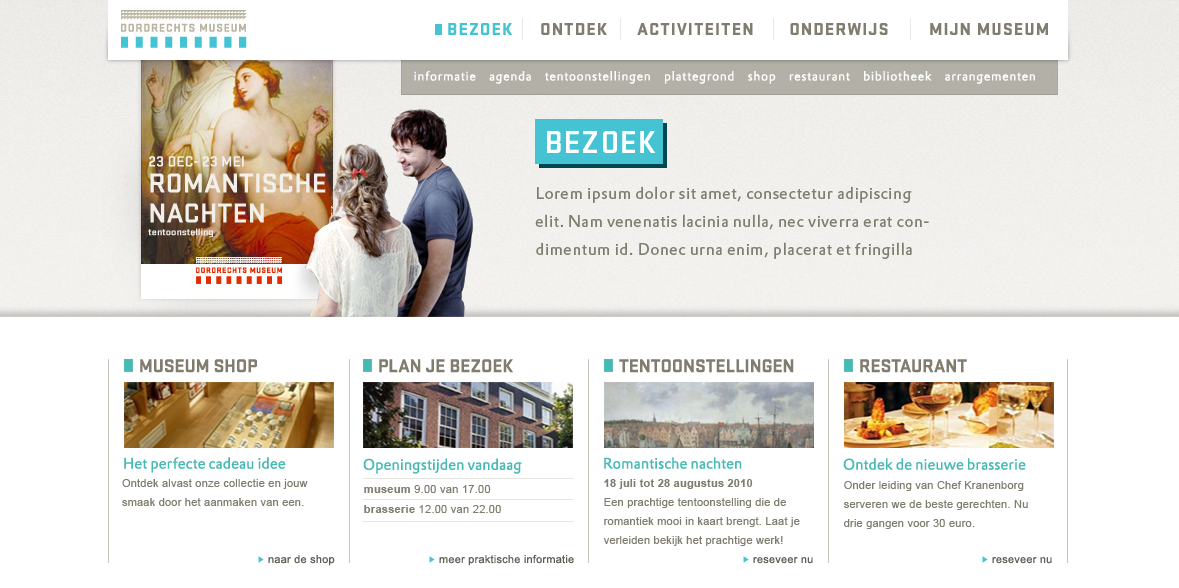
Task: Open Mijn Museum in the top navigation
Action: point(989,29)
